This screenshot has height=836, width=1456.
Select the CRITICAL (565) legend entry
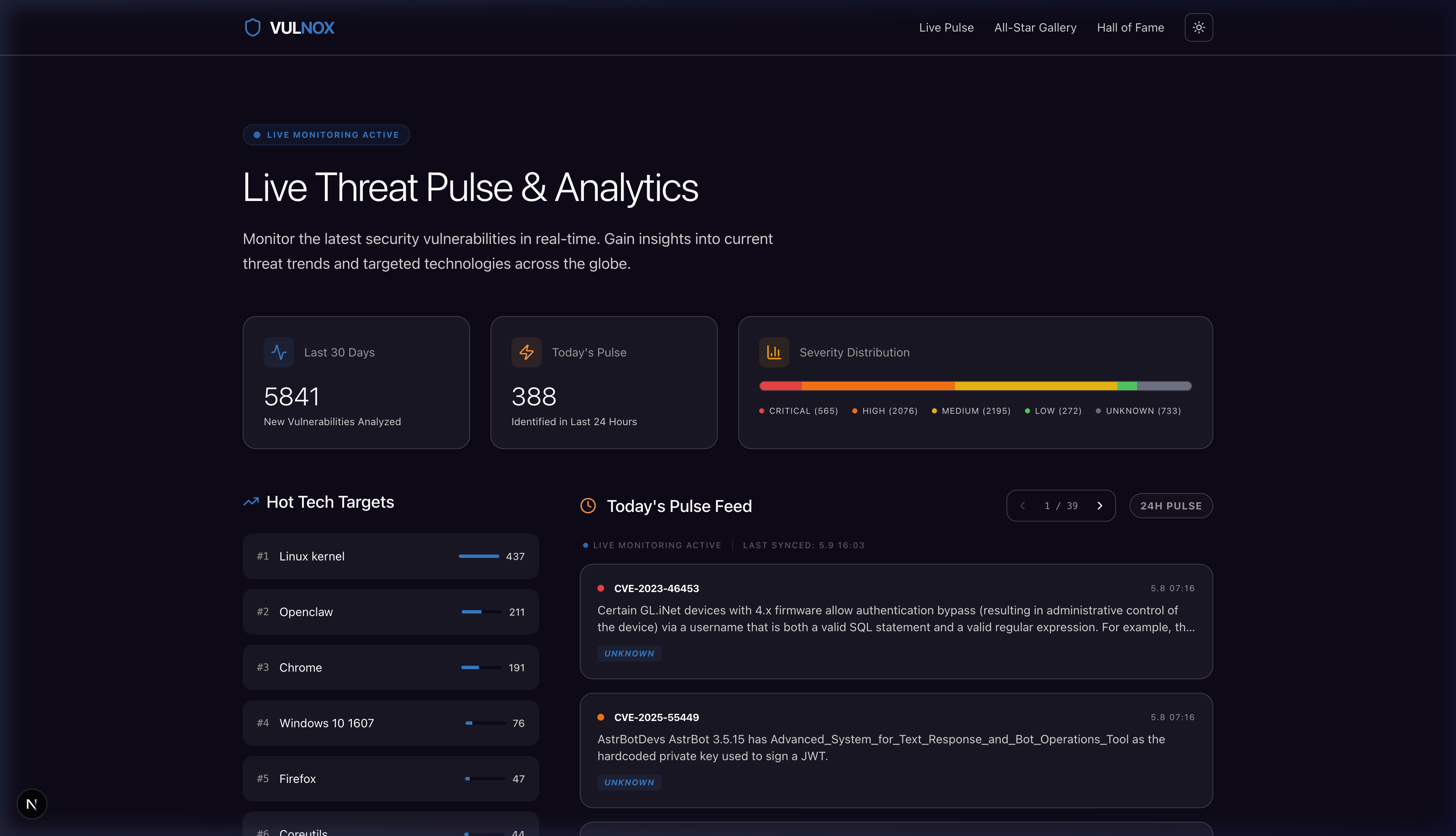tap(798, 411)
